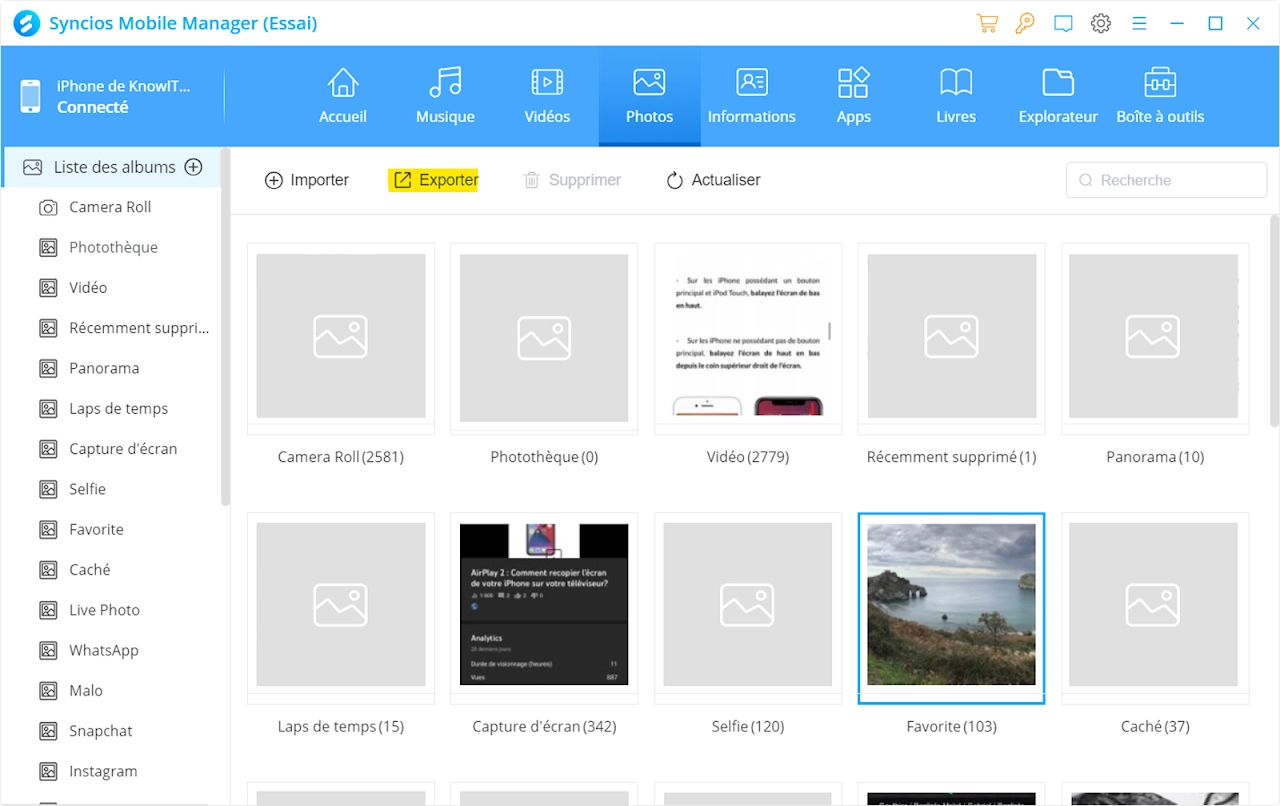The image size is (1280, 806).
Task: Focus the Recherche search field
Action: 1166,180
